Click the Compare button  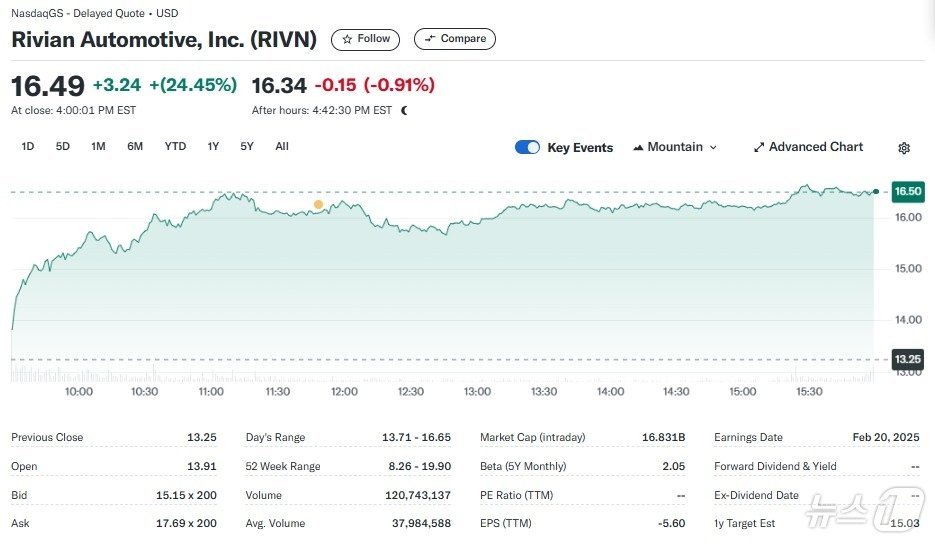click(x=455, y=39)
